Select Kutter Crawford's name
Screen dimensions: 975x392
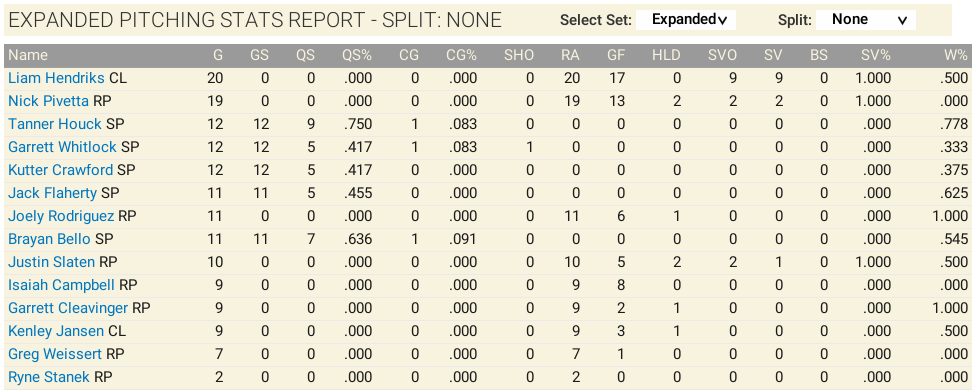tap(60, 170)
